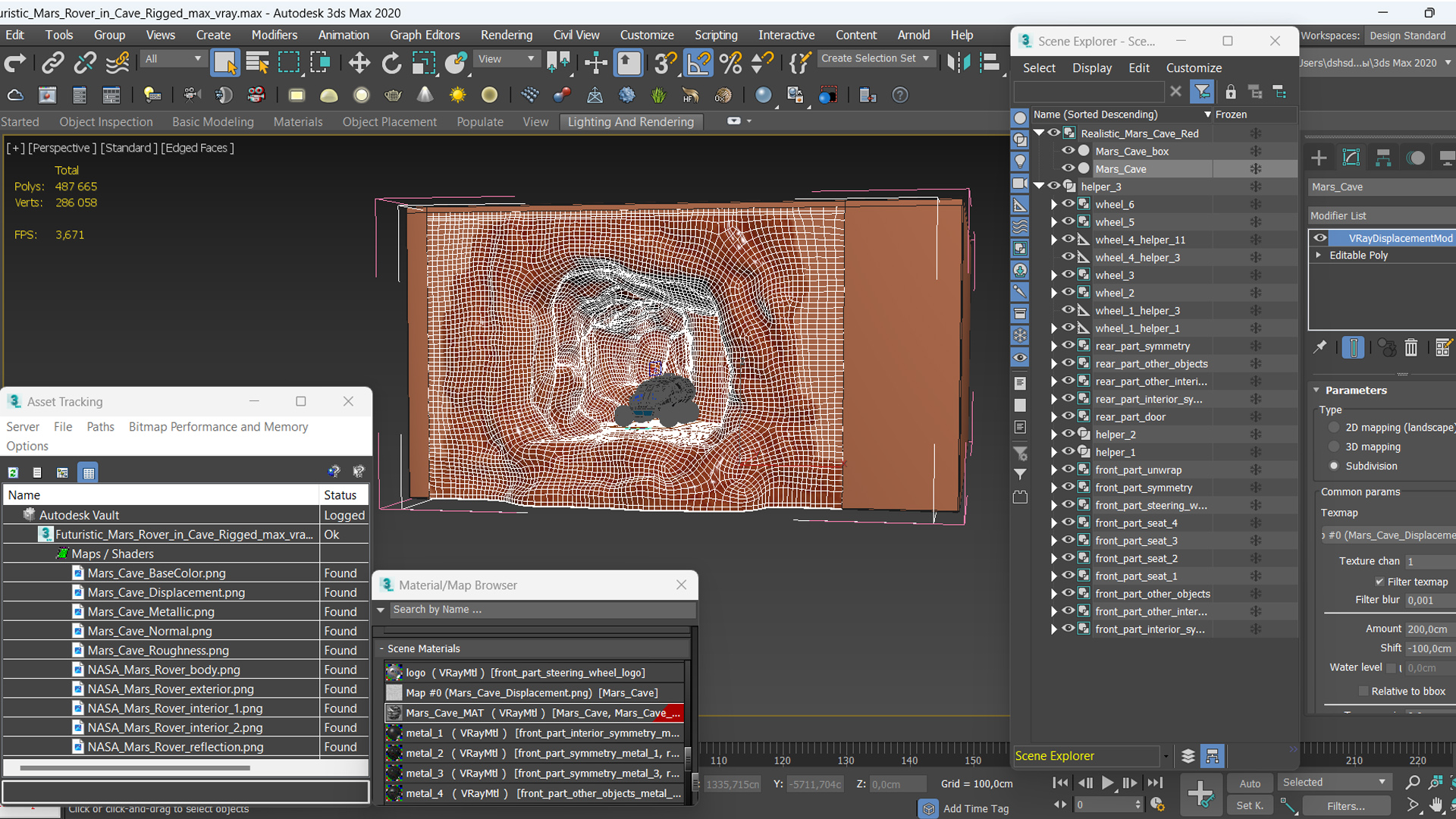Enable Relative to bbox checkbox

[x=1363, y=691]
